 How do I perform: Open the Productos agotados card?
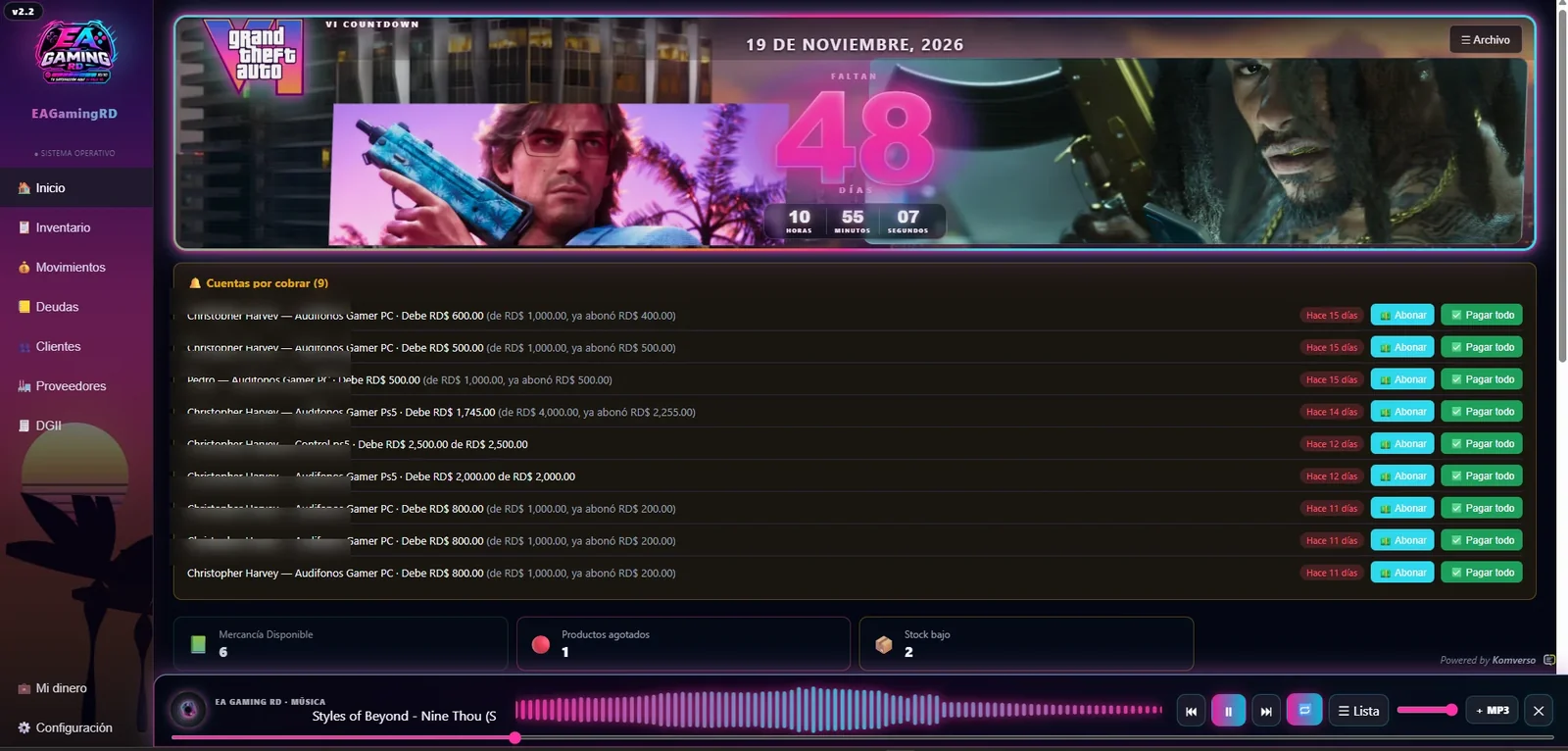tap(683, 643)
